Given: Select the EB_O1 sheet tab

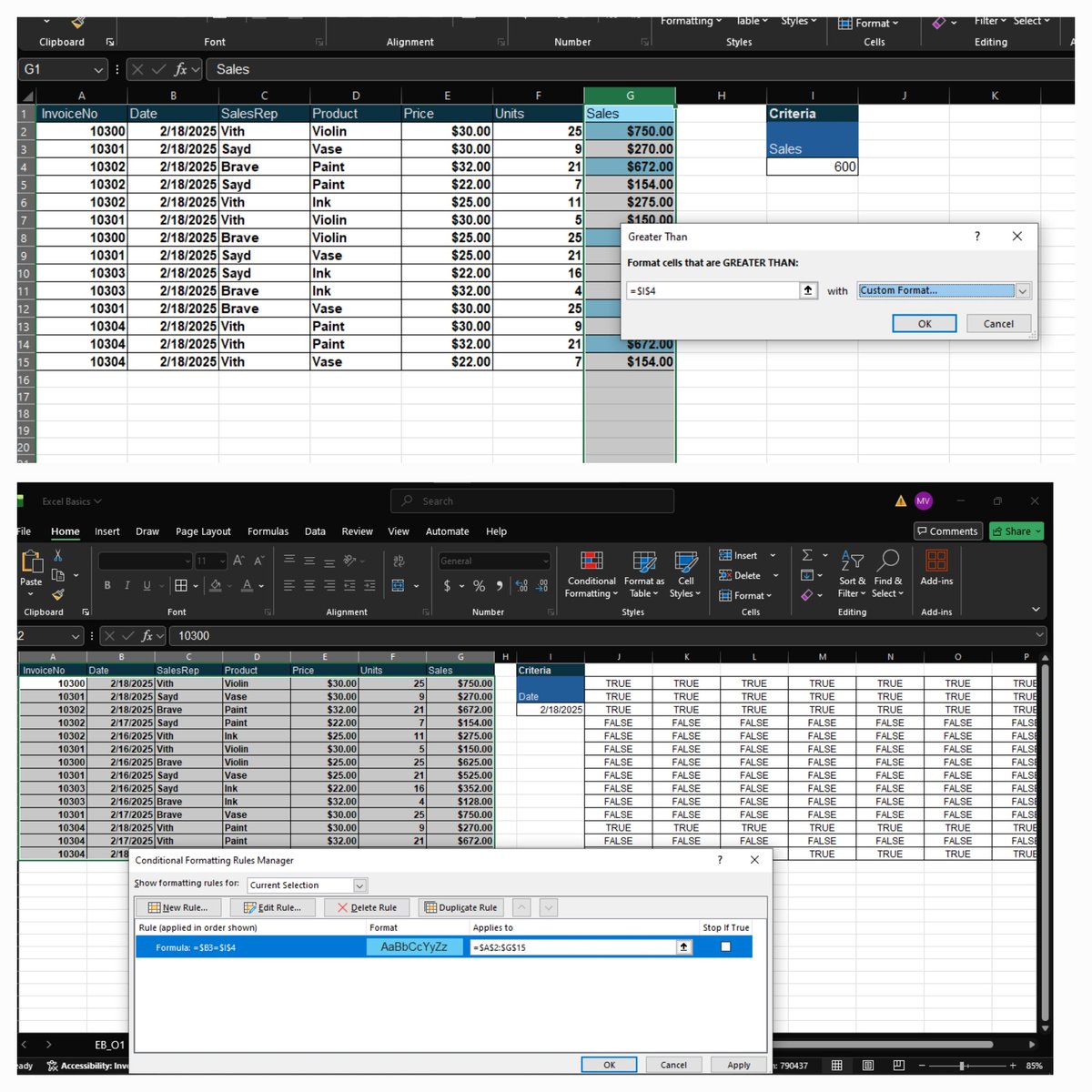Looking at the screenshot, I should coord(110,1045).
